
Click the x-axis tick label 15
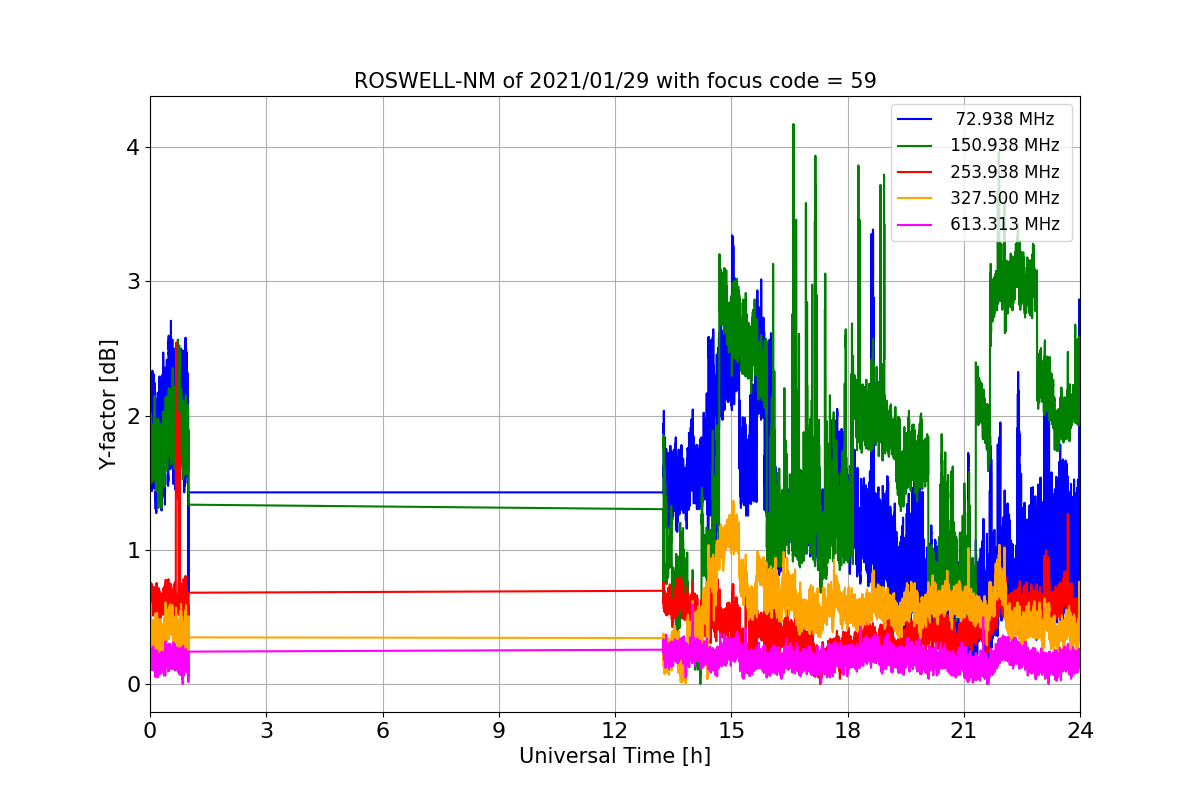731,730
